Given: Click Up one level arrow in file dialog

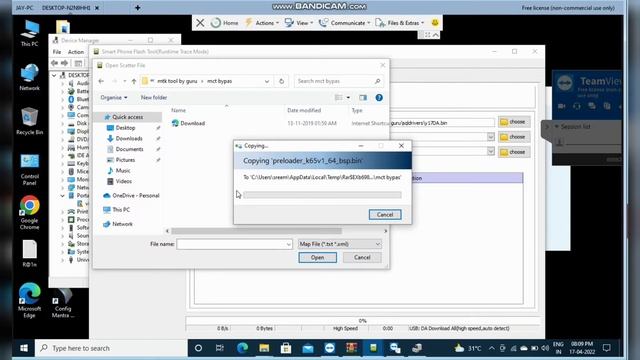Looking at the screenshot, I should click(133, 81).
